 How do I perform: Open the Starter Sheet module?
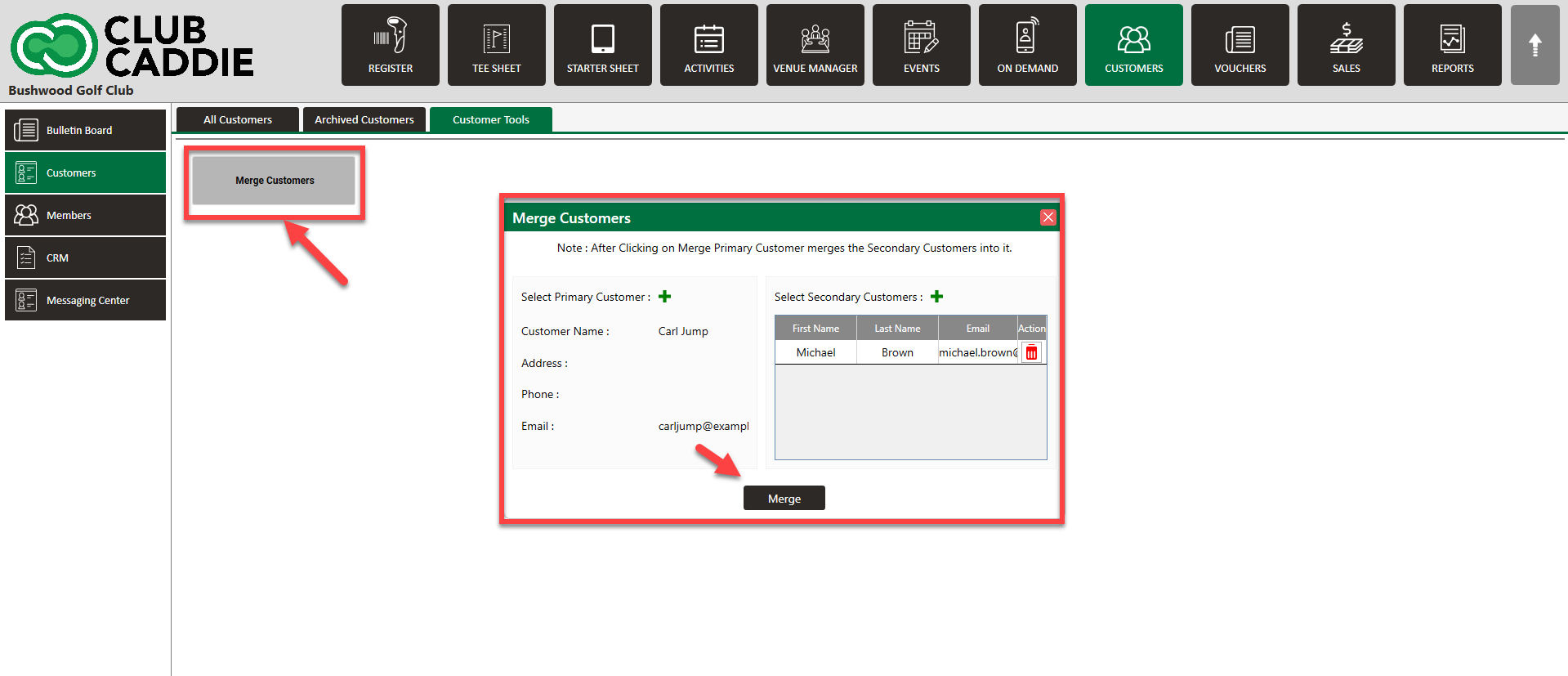[x=602, y=45]
